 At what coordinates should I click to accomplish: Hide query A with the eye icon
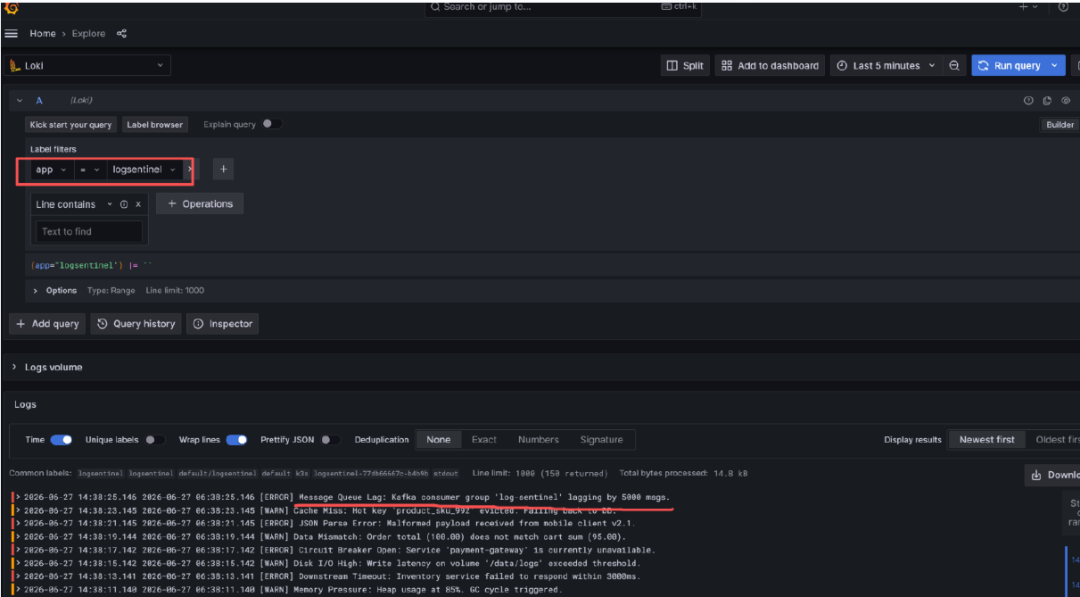[1066, 101]
